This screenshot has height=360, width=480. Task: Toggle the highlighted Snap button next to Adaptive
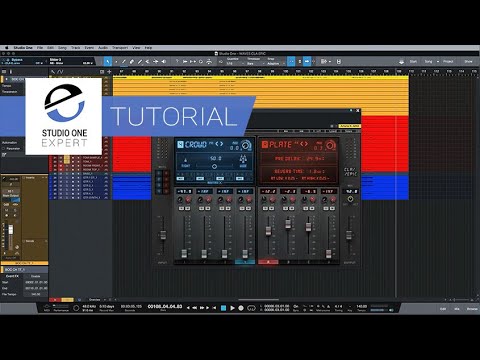point(291,61)
